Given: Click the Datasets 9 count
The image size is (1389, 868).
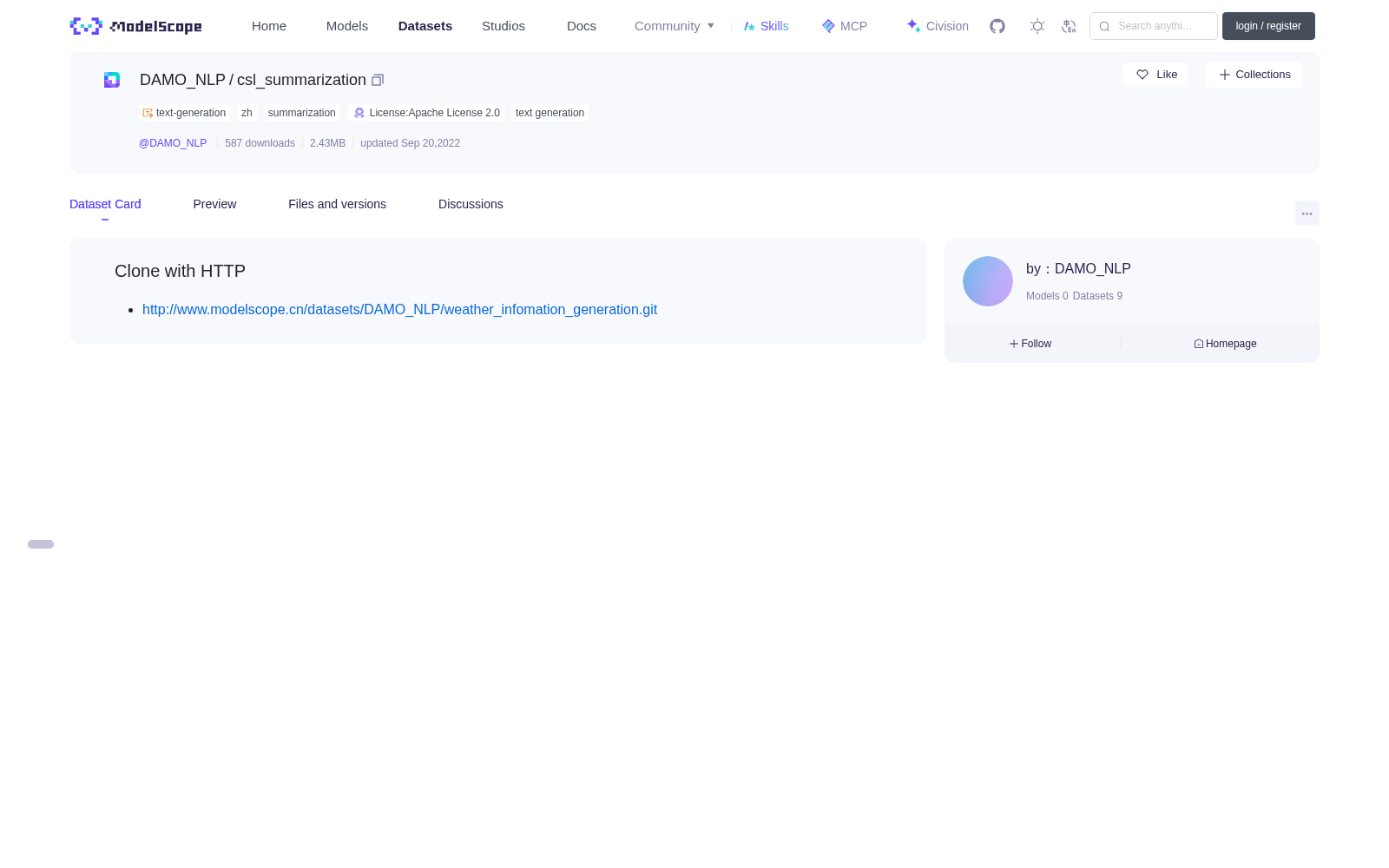Looking at the screenshot, I should tap(1097, 296).
